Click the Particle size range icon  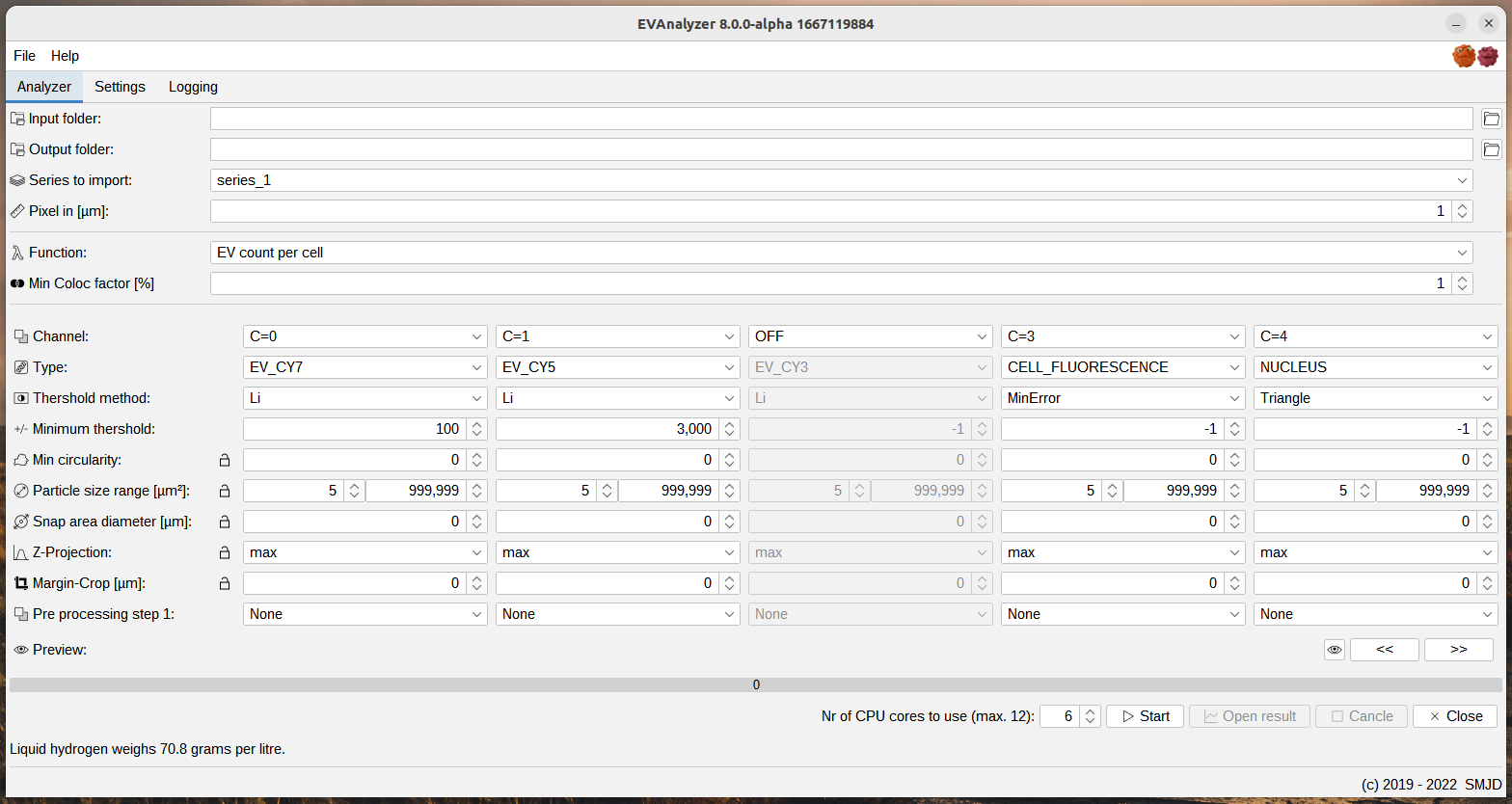(21, 491)
